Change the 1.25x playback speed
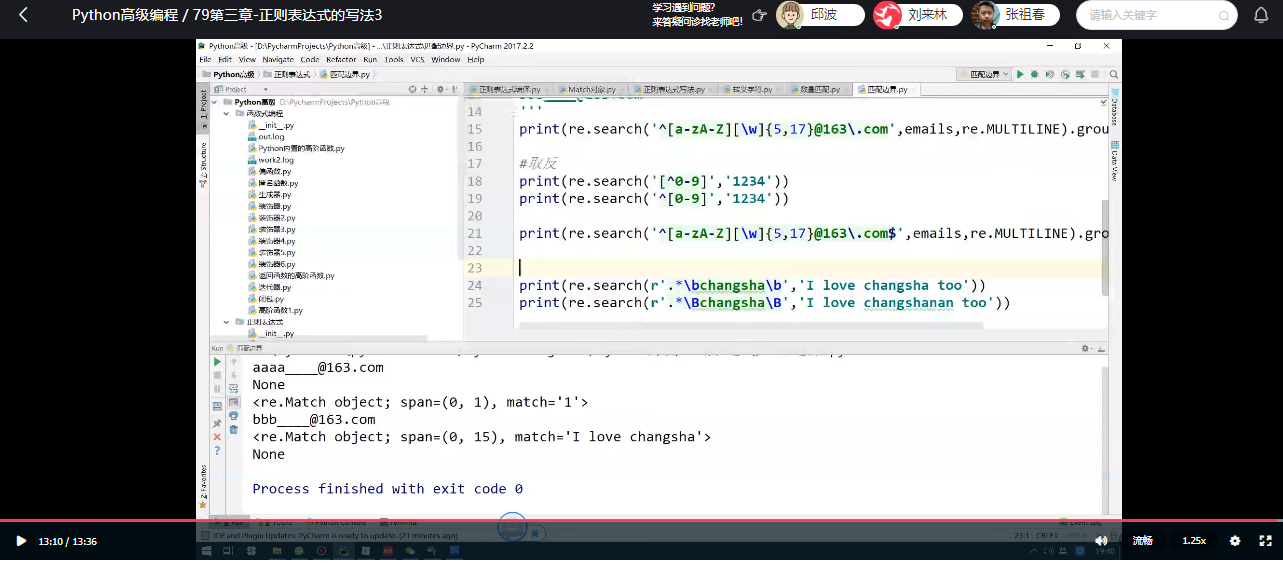1283x568 pixels. pos(1194,541)
